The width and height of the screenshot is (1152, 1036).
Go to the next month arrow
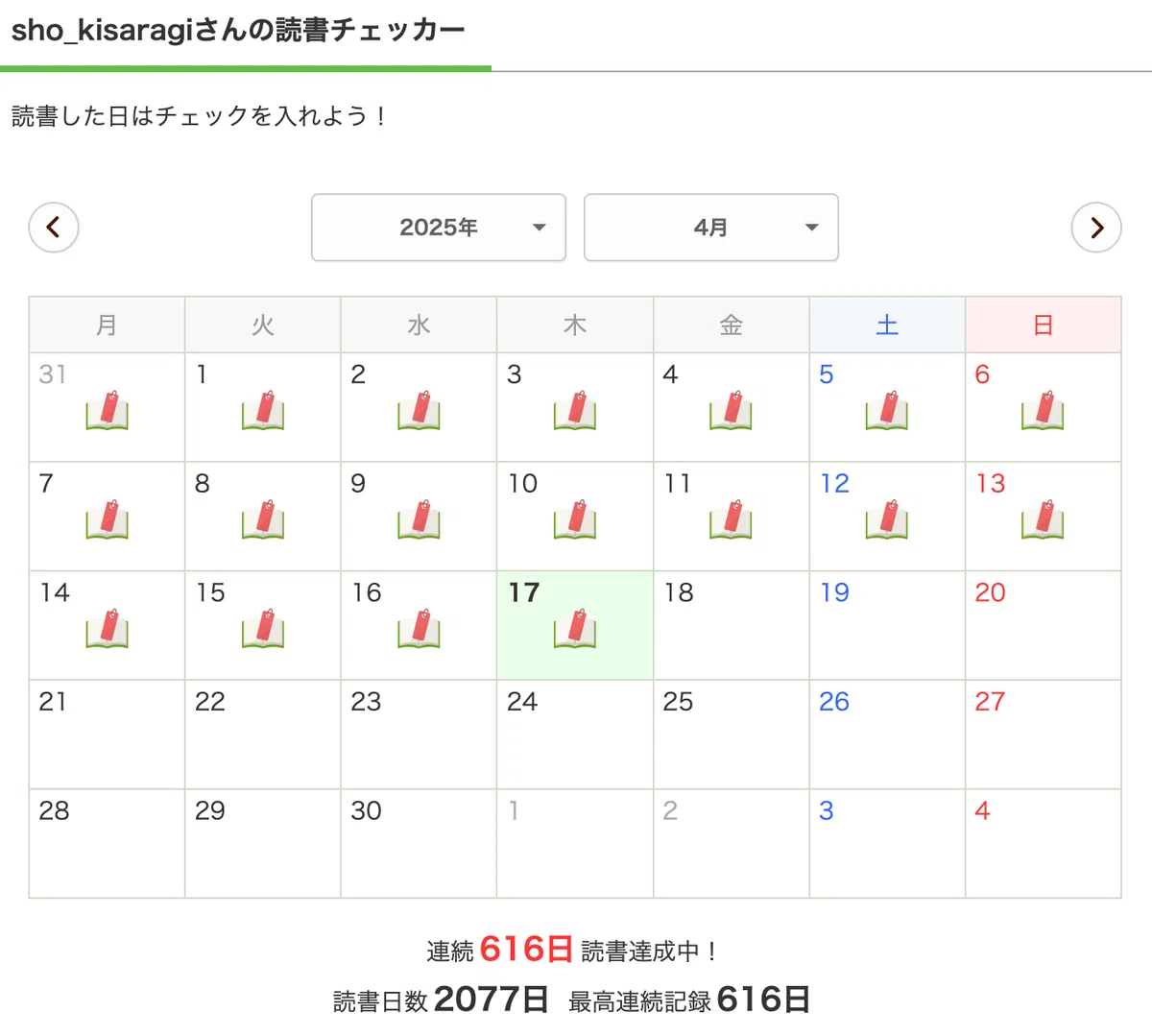(x=1096, y=228)
